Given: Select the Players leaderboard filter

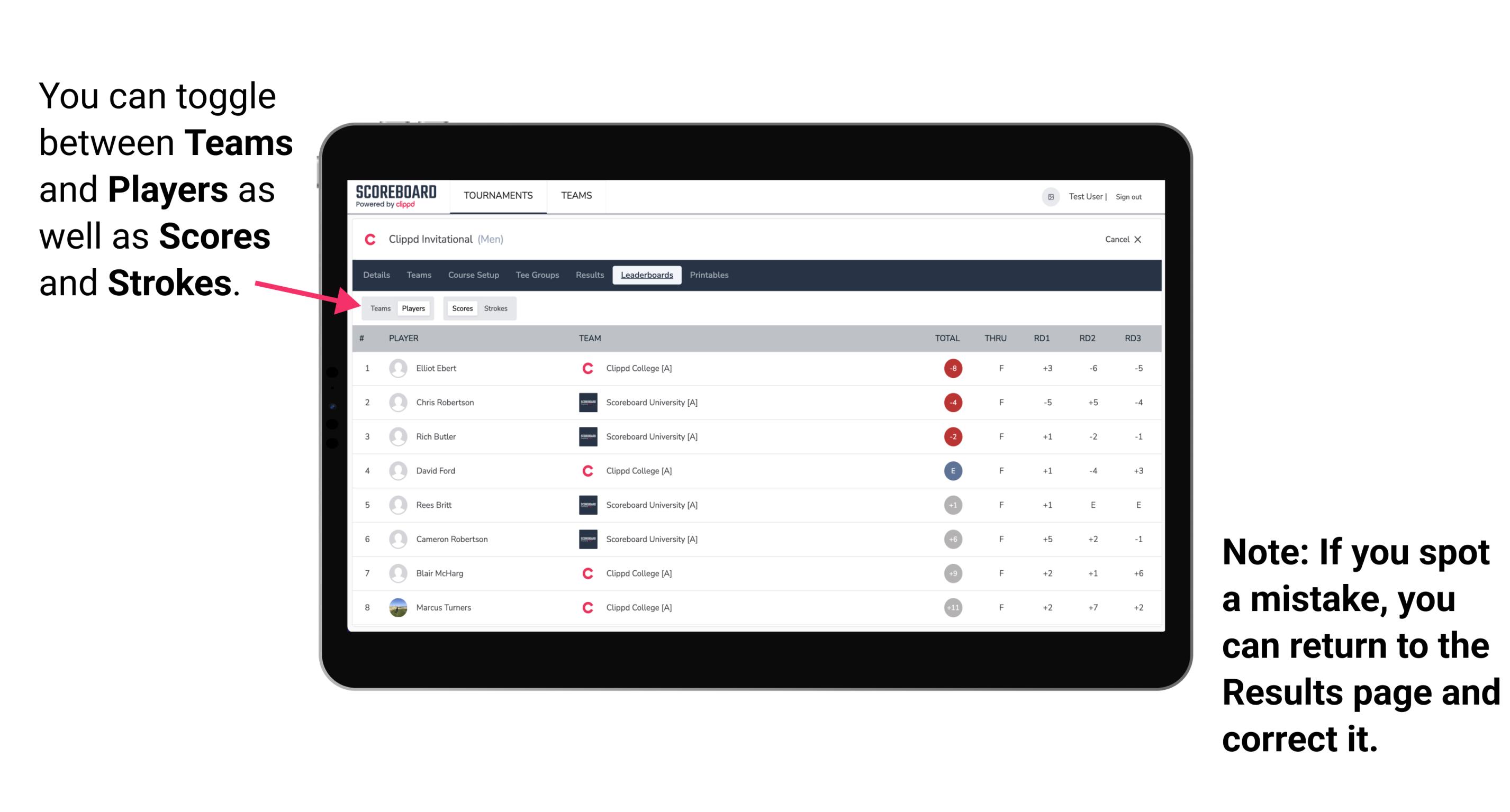Looking at the screenshot, I should click(x=413, y=308).
